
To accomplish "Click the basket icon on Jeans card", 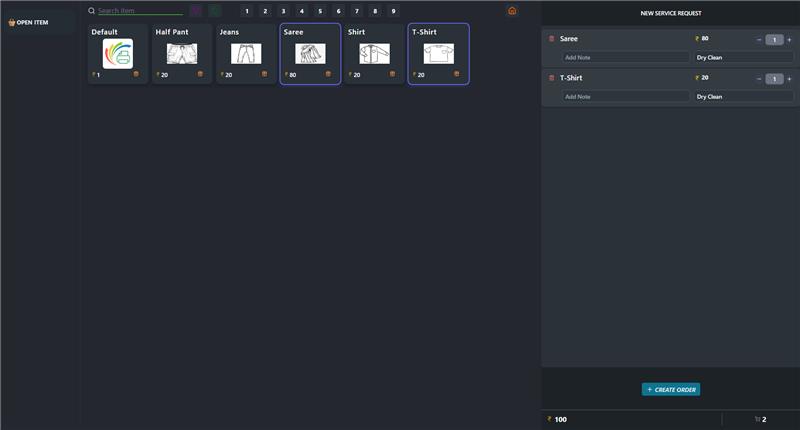I will tap(265, 74).
